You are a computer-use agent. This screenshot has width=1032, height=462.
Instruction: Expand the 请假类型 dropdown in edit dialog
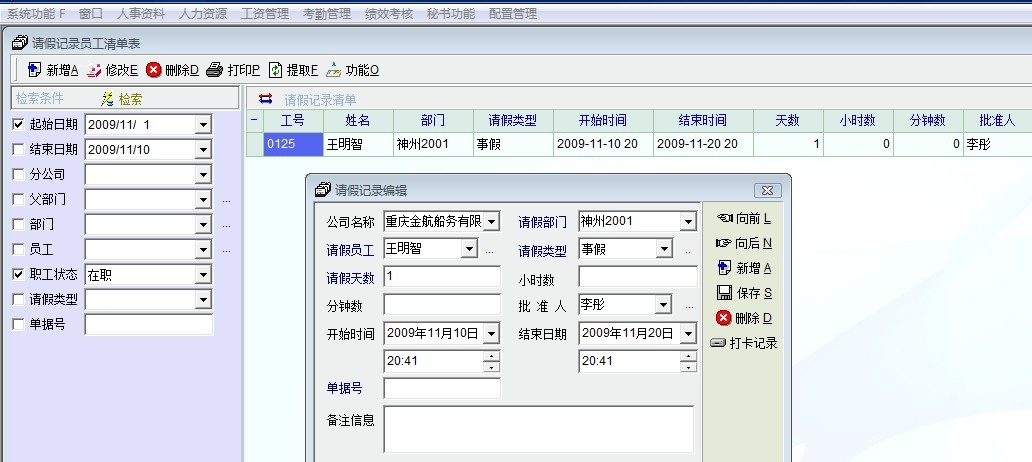[x=664, y=249]
